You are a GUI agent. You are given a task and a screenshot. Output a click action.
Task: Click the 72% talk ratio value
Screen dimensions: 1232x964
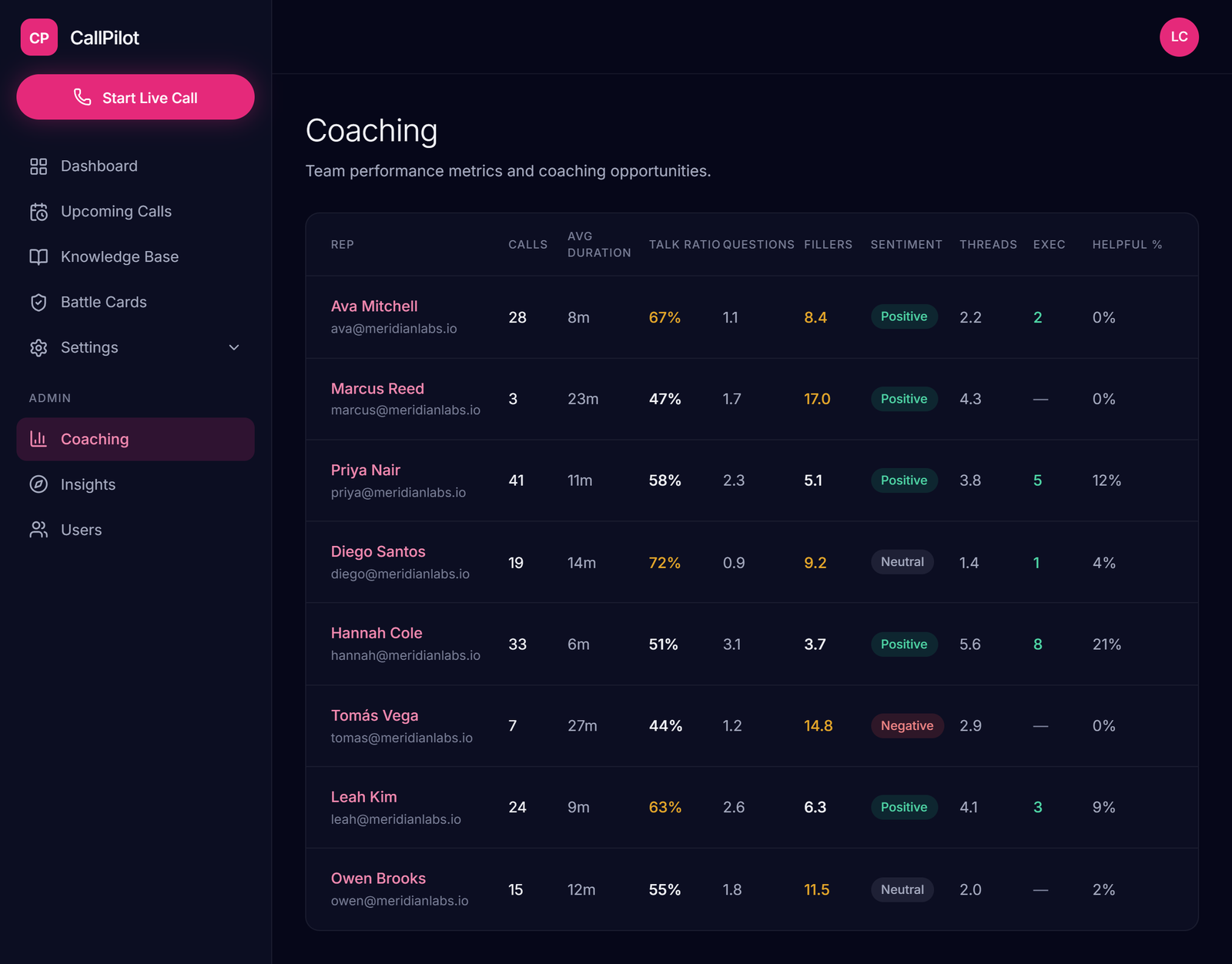pyautogui.click(x=665, y=563)
